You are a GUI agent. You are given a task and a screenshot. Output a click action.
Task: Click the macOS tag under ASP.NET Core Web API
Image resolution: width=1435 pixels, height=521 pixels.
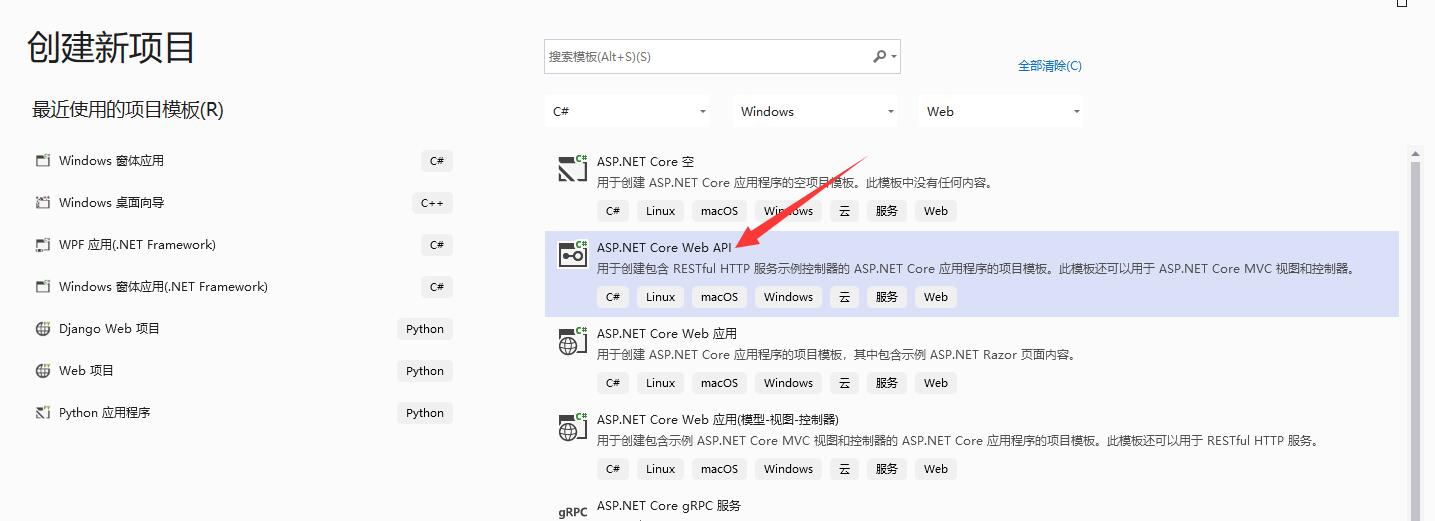point(719,297)
